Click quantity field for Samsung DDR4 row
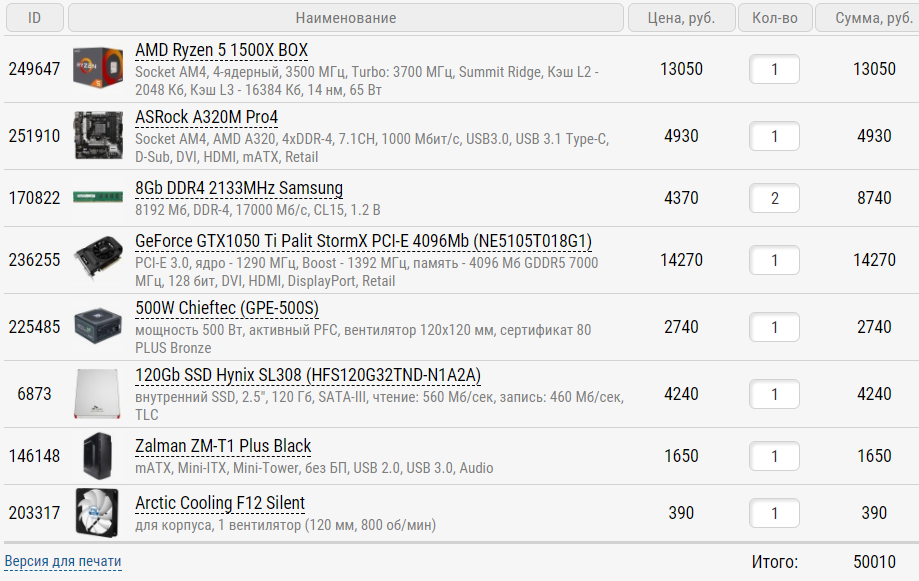The width and height of the screenshot is (919, 581). tap(774, 198)
